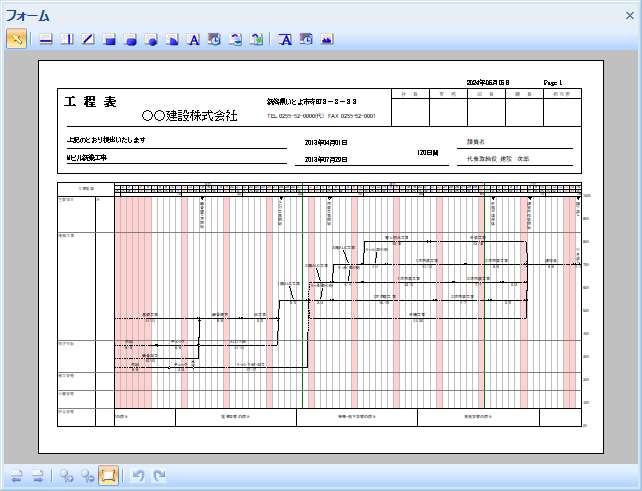Select the quarter-round corner shape tool
642x491 pixels.
tap(173, 39)
